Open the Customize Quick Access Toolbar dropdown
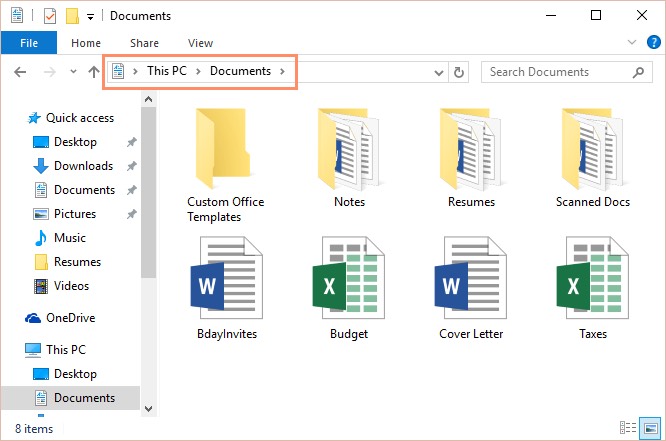This screenshot has height=441, width=666. pos(91,16)
